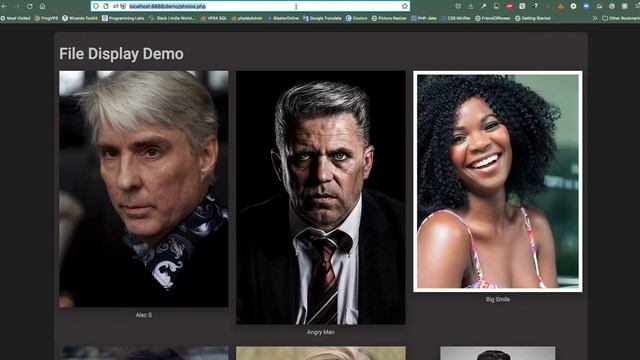Click the Big Smile portrait photo
Image resolution: width=640 pixels, height=360 pixels.
tap(498, 182)
